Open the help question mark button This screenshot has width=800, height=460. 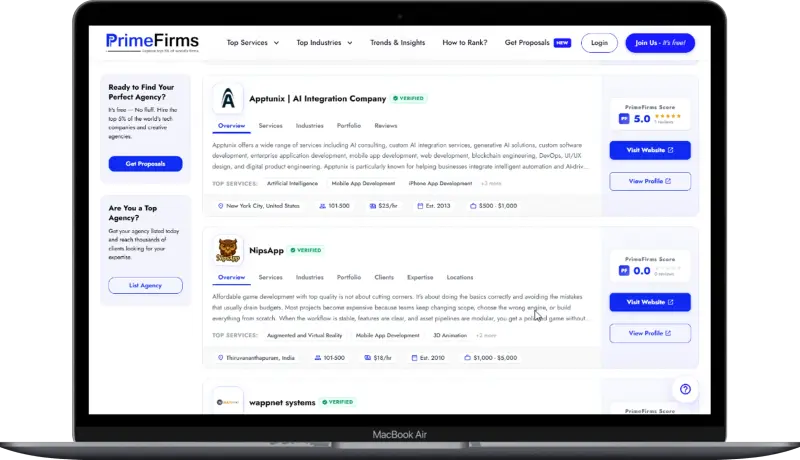pos(685,390)
